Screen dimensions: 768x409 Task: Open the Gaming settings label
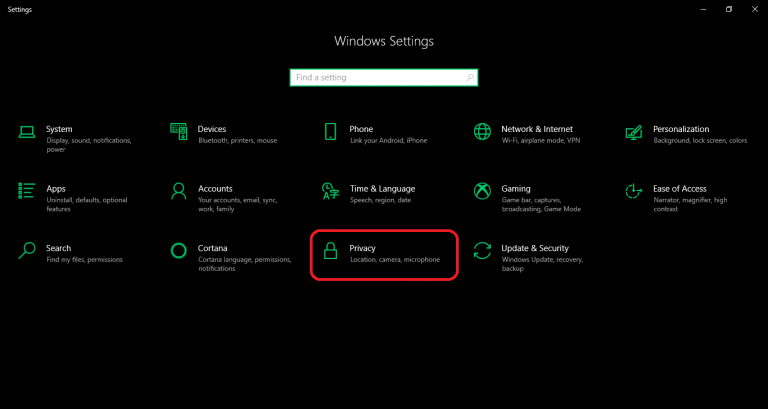pos(516,189)
